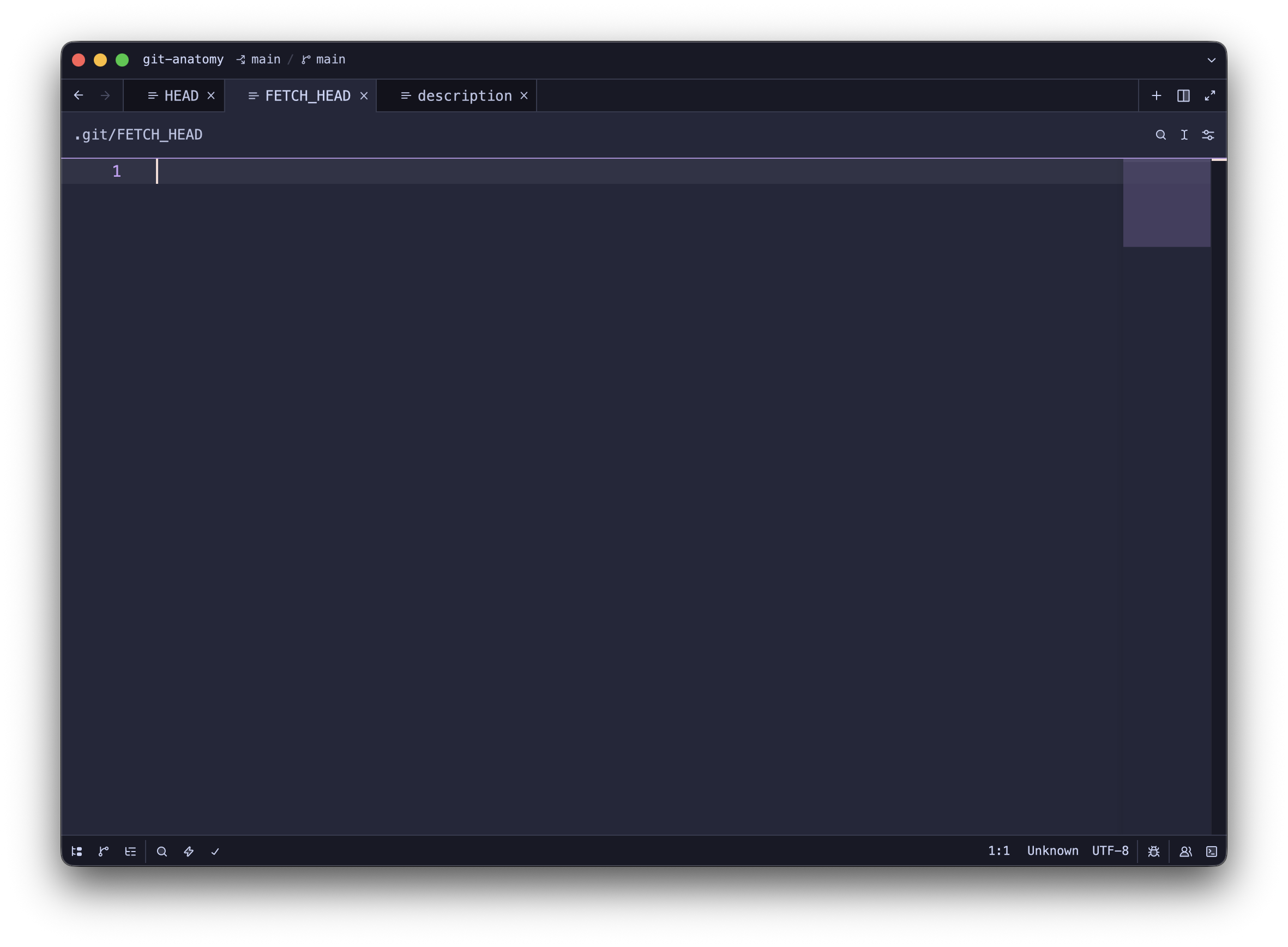Click the checkmark icon in status bar

click(x=215, y=852)
